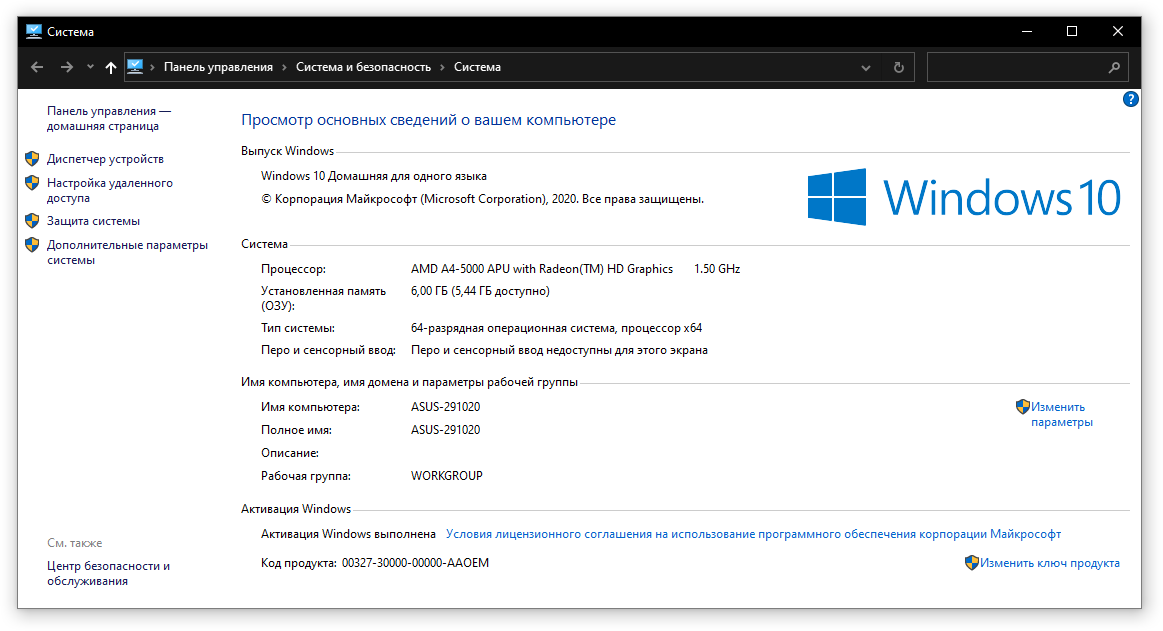1163x631 pixels.
Task: Open Защита системы link
Action: [x=93, y=221]
